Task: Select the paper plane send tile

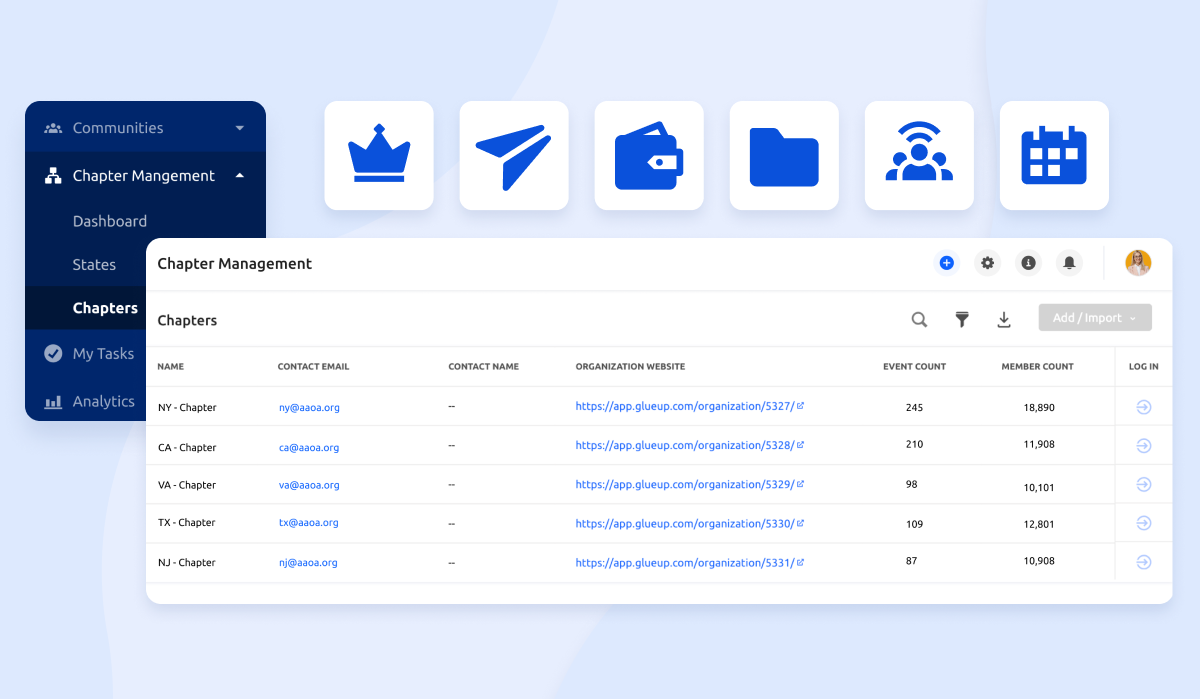Action: (514, 155)
